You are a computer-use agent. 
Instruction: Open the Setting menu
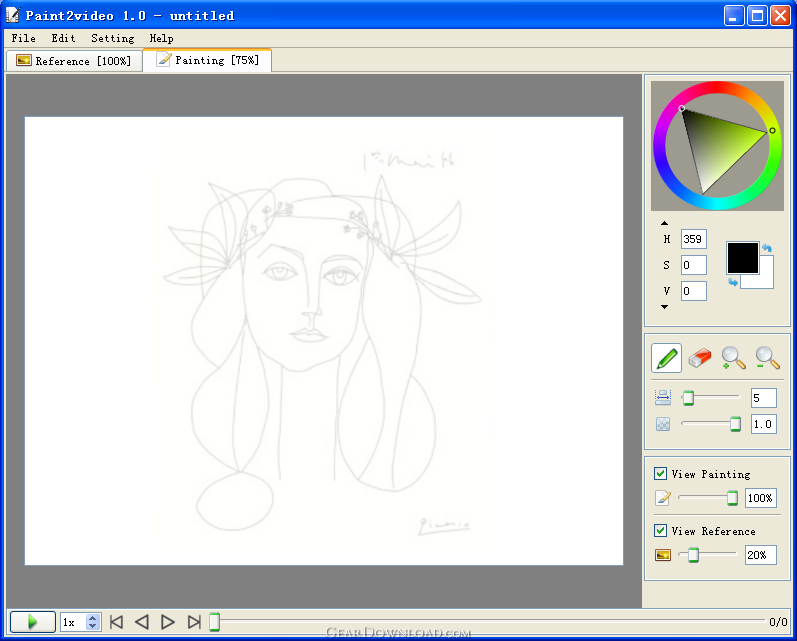point(112,38)
